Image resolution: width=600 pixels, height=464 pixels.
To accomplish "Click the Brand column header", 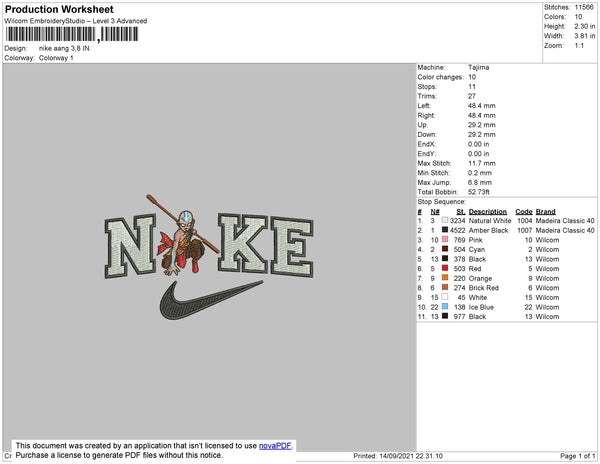I will (x=546, y=212).
